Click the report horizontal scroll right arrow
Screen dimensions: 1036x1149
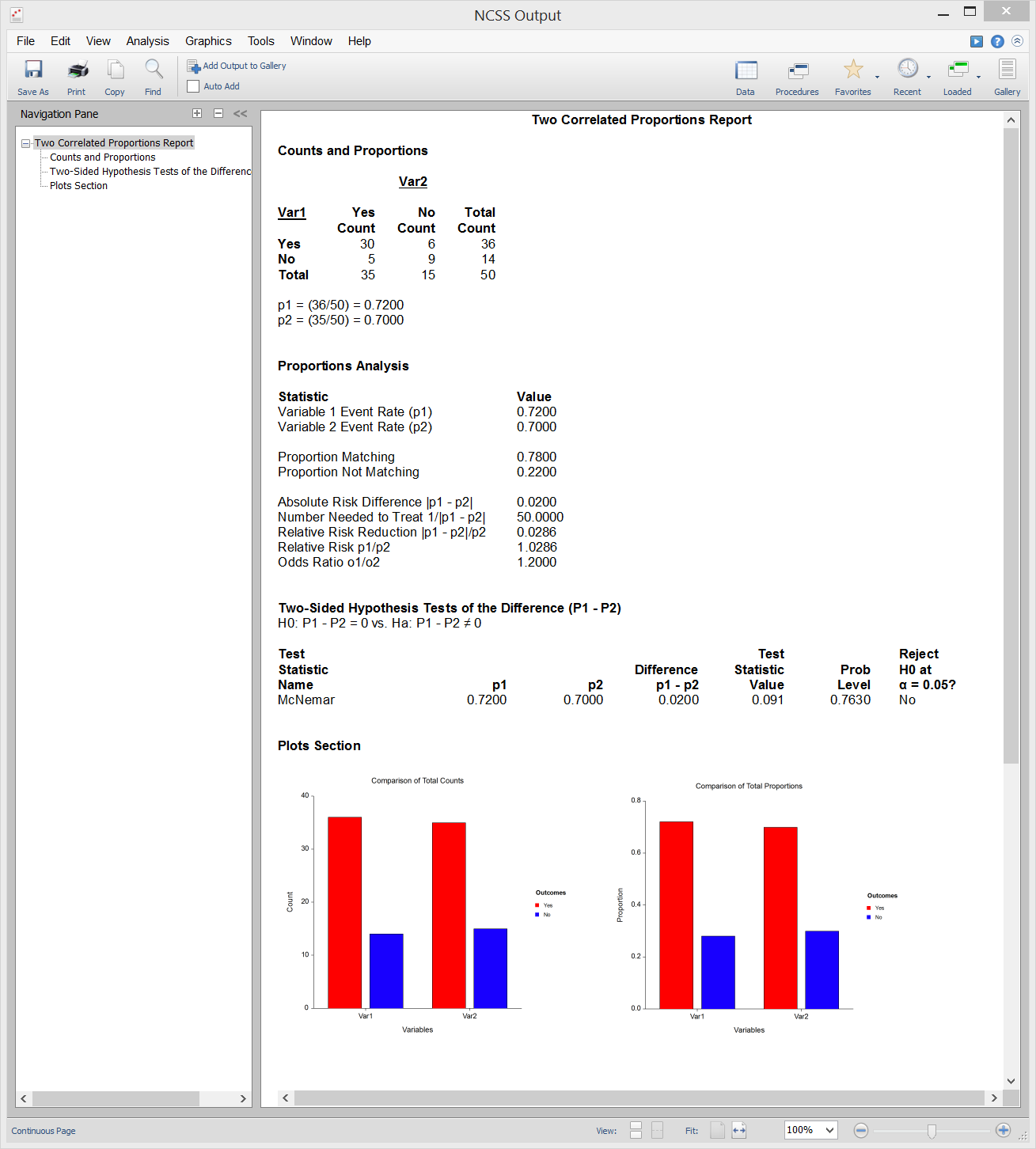pyautogui.click(x=994, y=1098)
